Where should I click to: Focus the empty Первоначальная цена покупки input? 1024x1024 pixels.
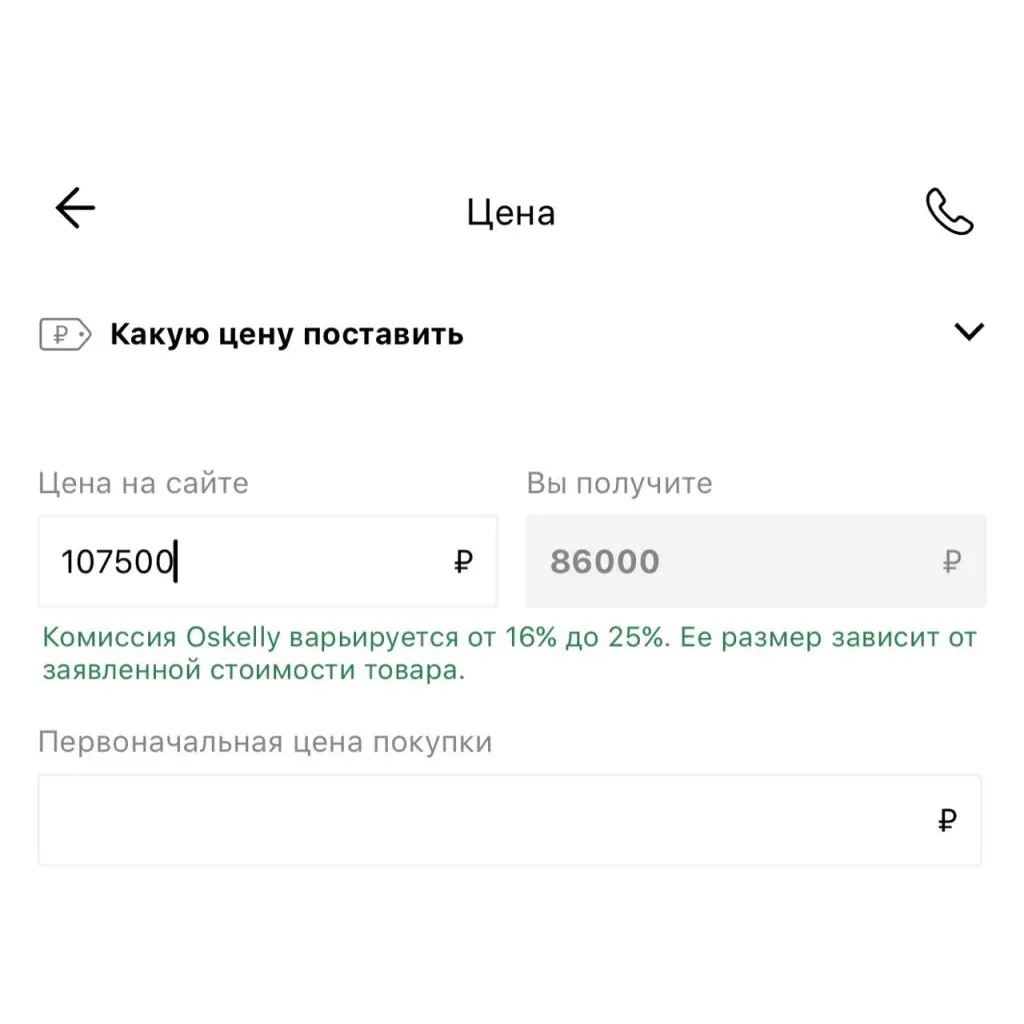coord(480,820)
